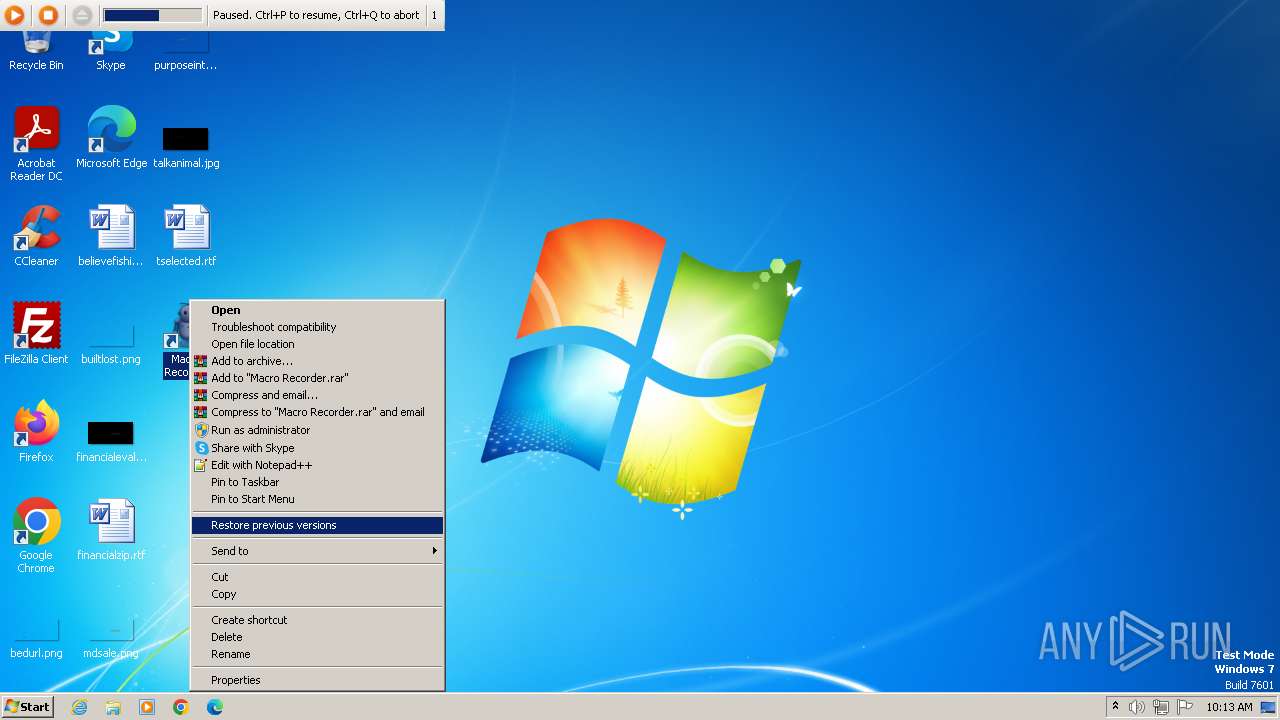Click the 'Paused. Ctrl+P to resume' status text
The width and height of the screenshot is (1280, 720).
[x=316, y=15]
